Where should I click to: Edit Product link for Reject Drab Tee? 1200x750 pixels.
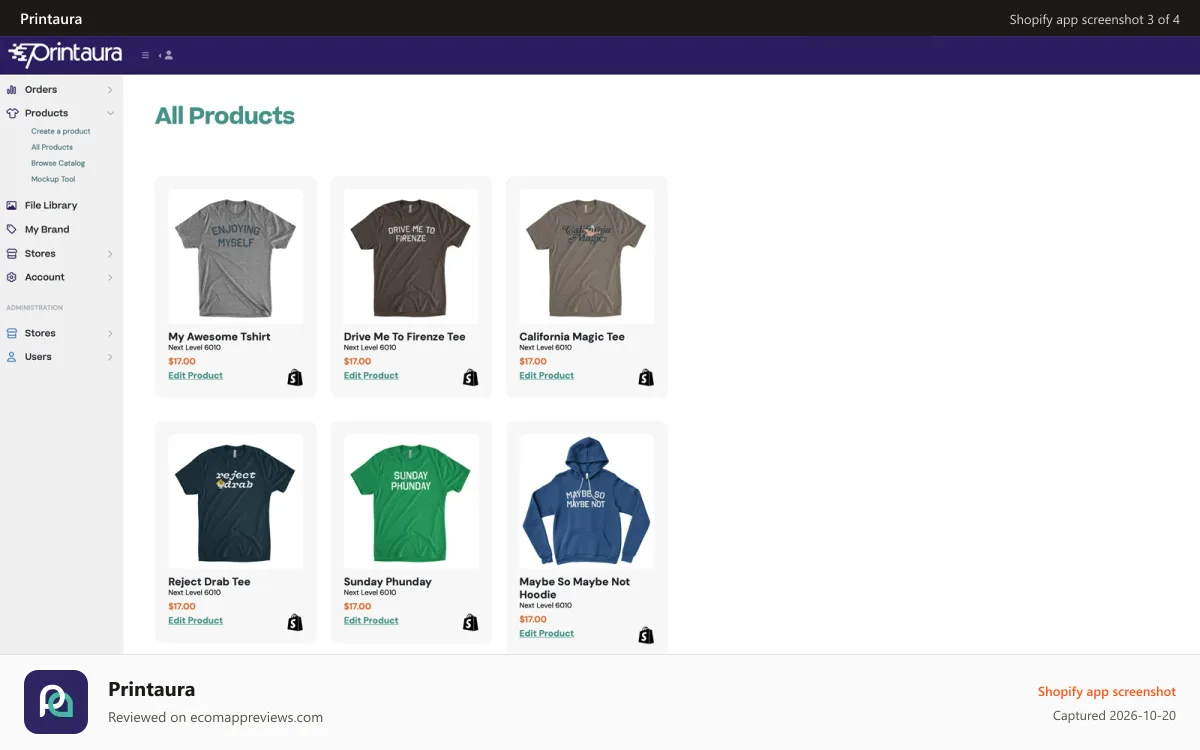[x=196, y=621]
